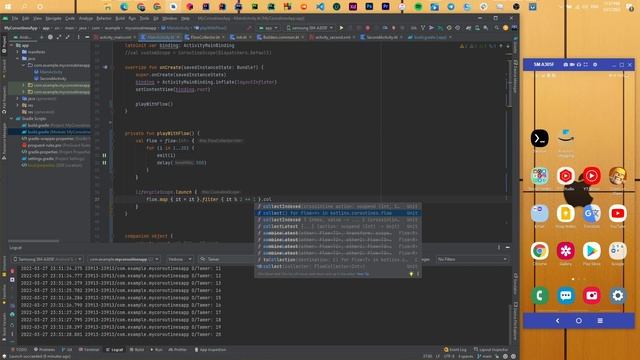Open the Logcat panel options menu (three dots)
The width and height of the screenshot is (640, 360).
pos(499,247)
